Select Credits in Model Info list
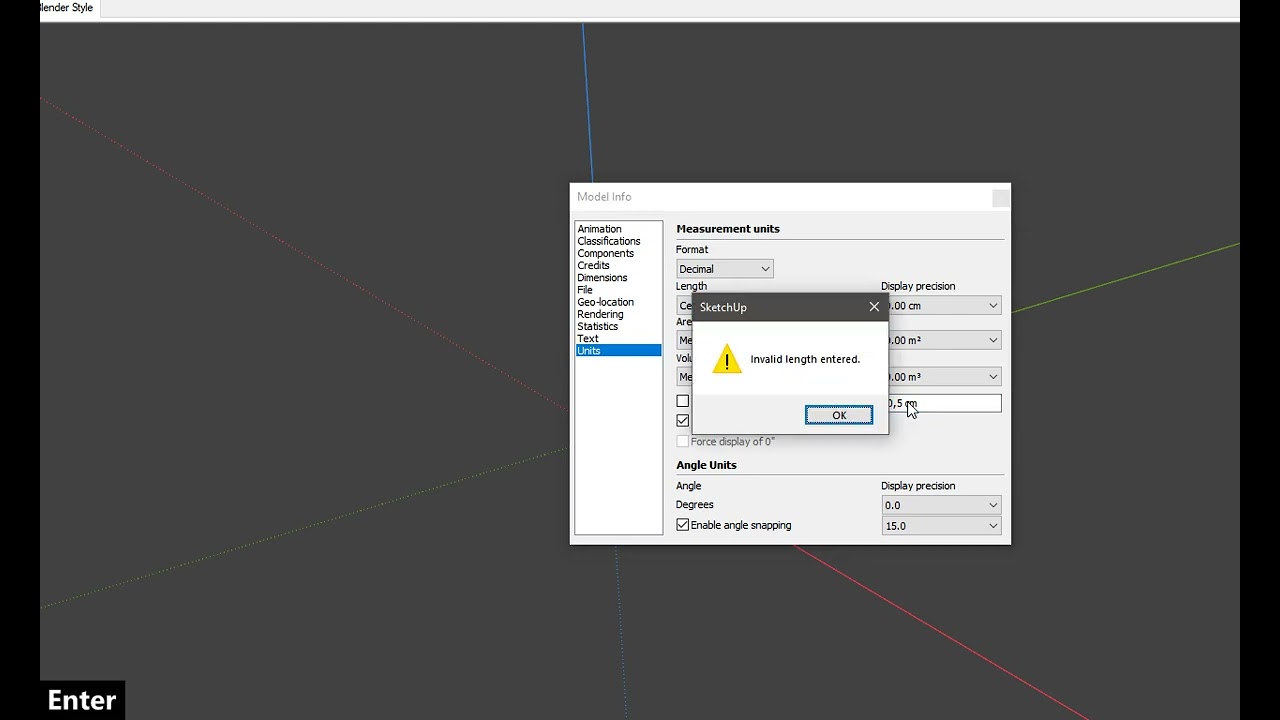 click(x=593, y=265)
